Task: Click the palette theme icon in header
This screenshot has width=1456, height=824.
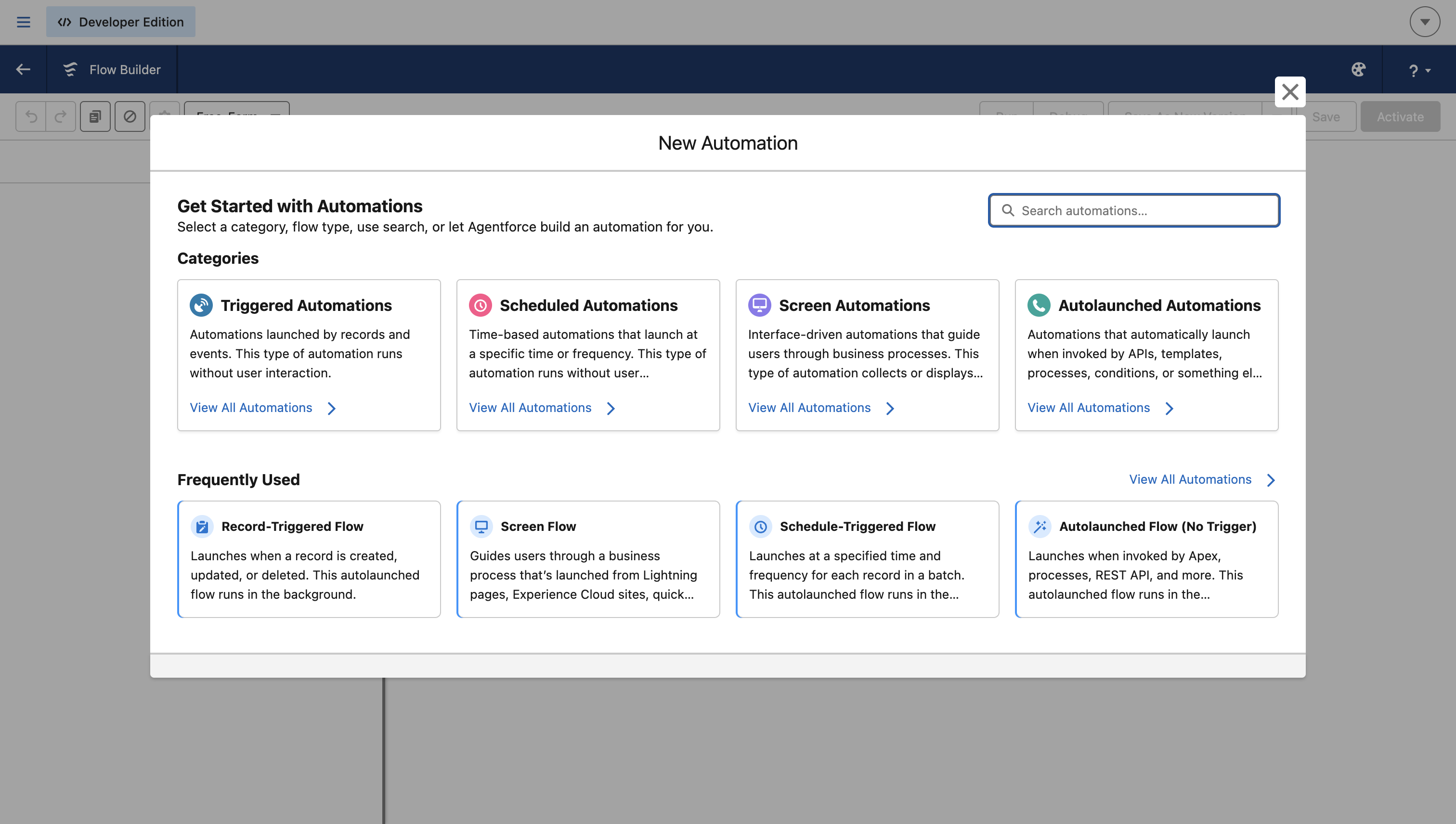Action: [1359, 70]
